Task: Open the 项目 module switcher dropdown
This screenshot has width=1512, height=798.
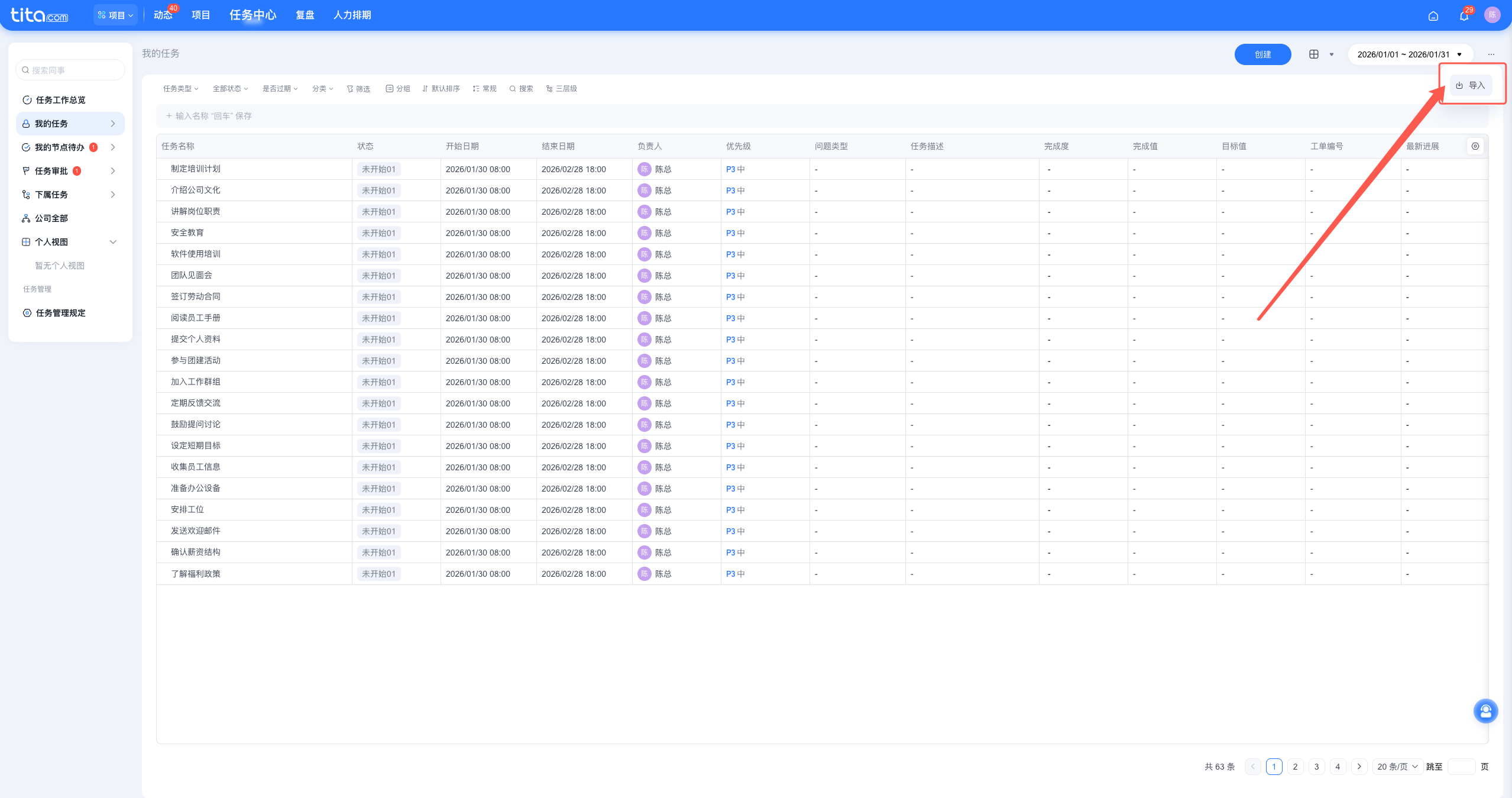Action: pos(115,15)
